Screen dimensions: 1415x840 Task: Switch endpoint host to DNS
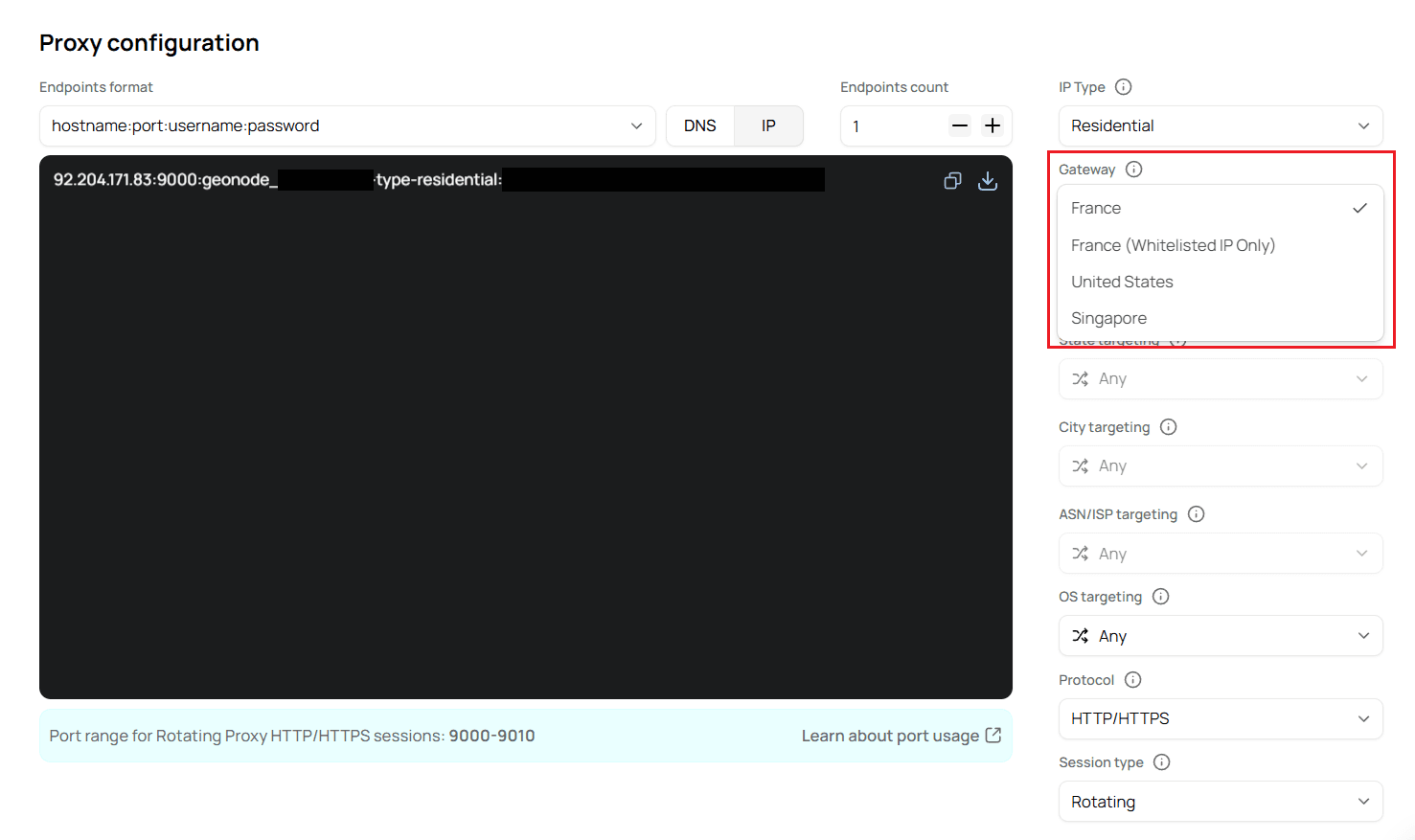tap(700, 125)
